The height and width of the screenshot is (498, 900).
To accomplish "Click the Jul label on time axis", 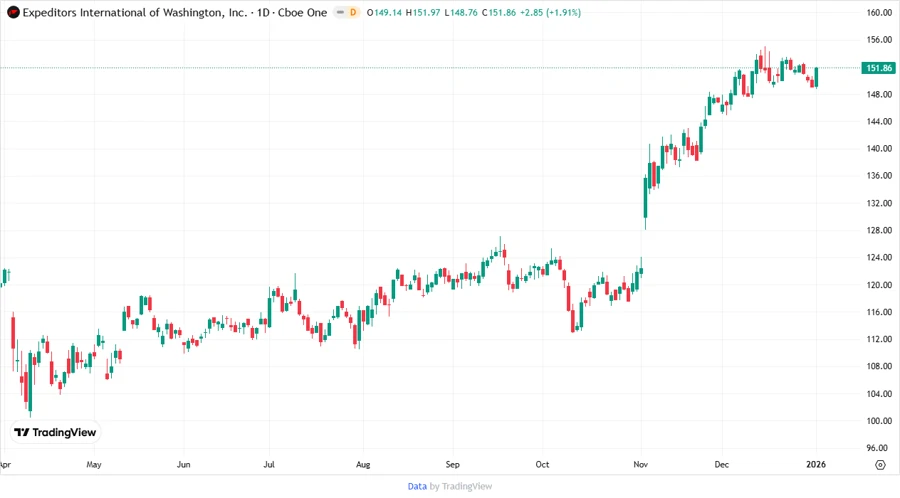I will coord(269,464).
